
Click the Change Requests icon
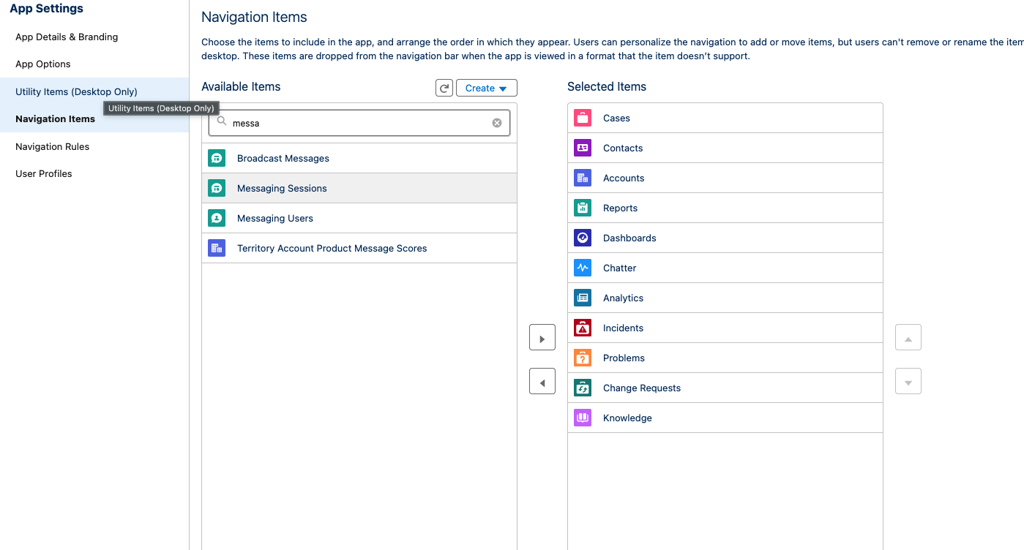pos(583,388)
